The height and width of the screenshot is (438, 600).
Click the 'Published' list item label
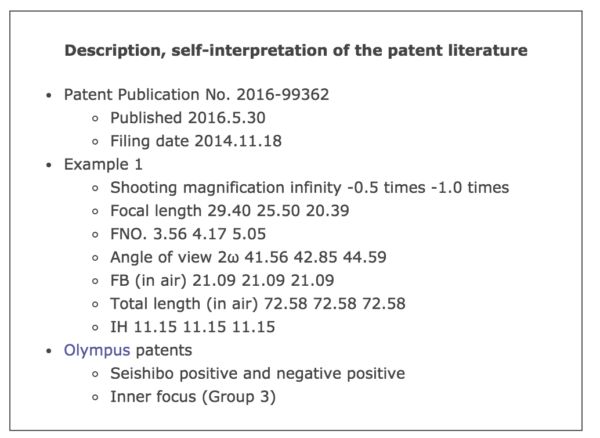(149, 118)
